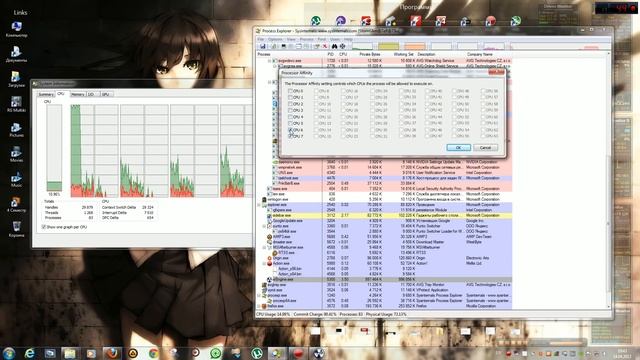Check the CPU 4 affinity checkbox
The image size is (640, 360).
click(290, 117)
